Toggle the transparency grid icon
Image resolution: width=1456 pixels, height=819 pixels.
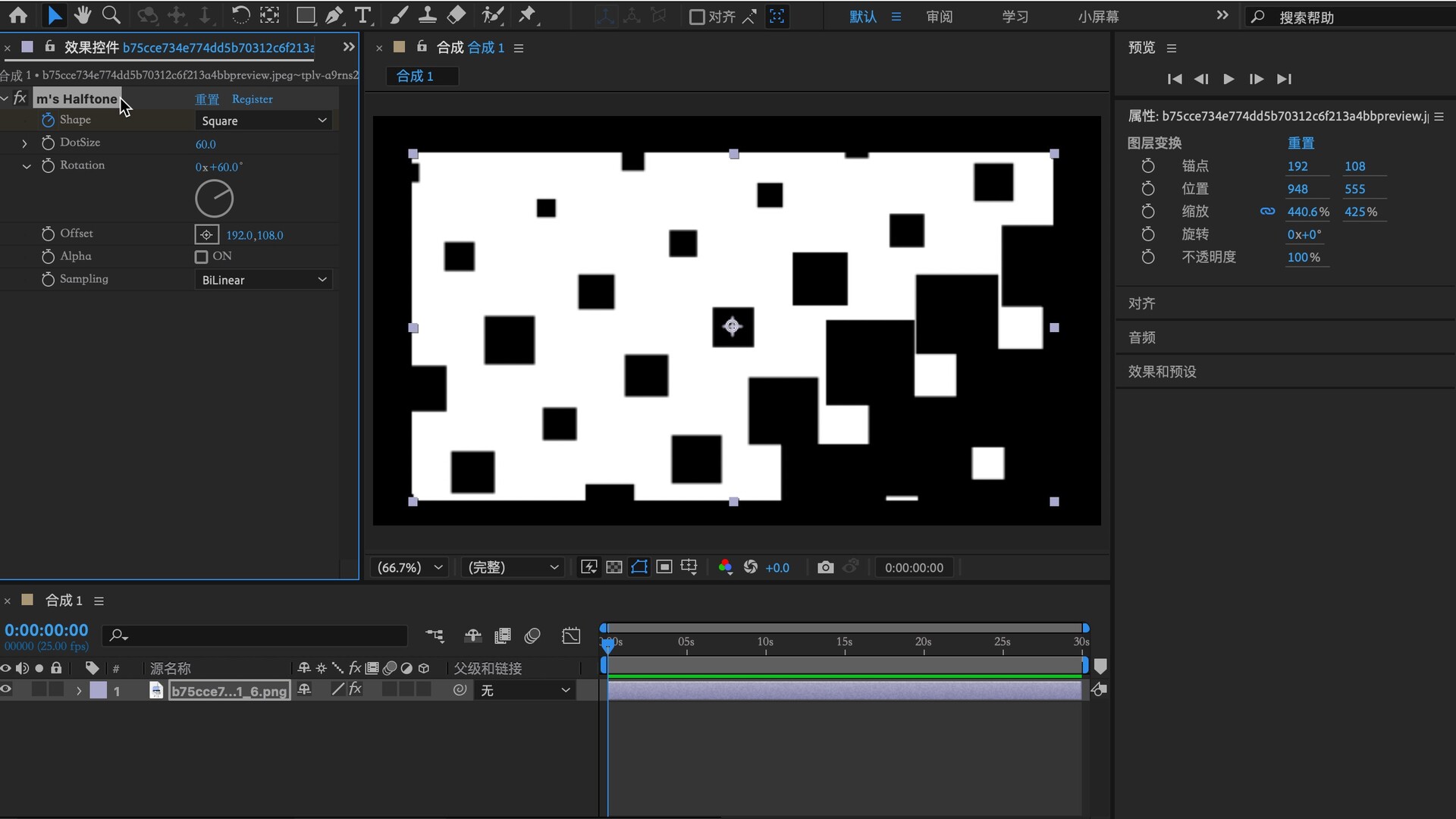tap(614, 567)
